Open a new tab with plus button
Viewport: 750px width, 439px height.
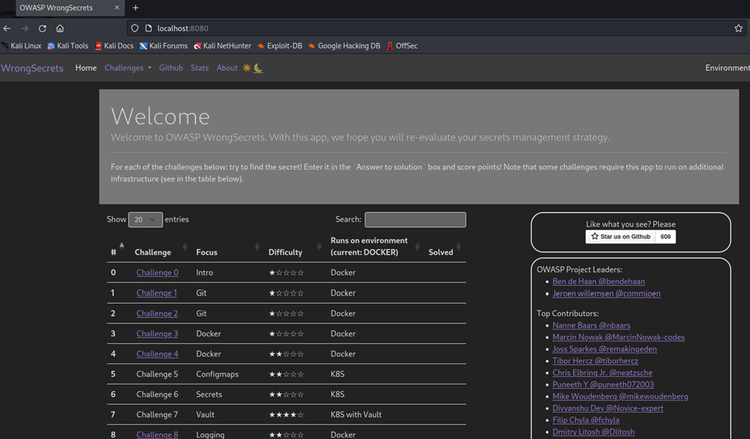(x=135, y=8)
